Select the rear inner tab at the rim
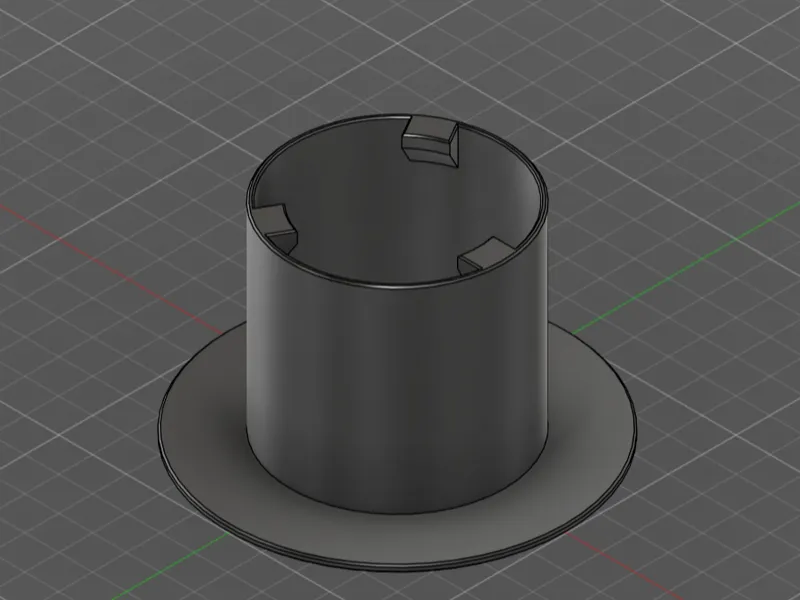This screenshot has width=800, height=600. click(x=430, y=140)
